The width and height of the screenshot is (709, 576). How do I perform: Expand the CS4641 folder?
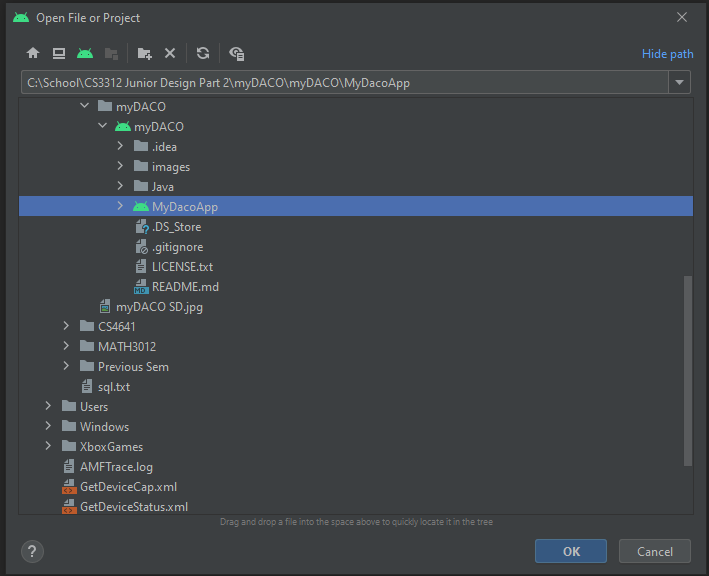tap(66, 326)
